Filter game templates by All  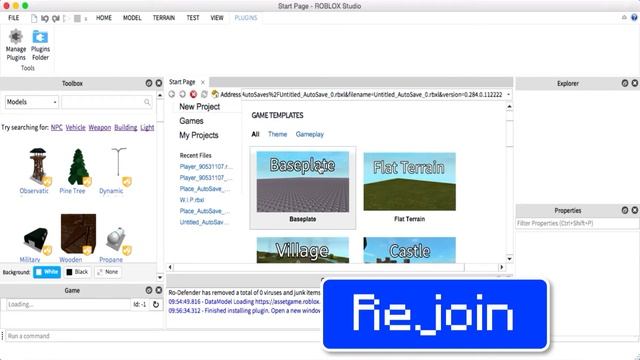[x=256, y=134]
